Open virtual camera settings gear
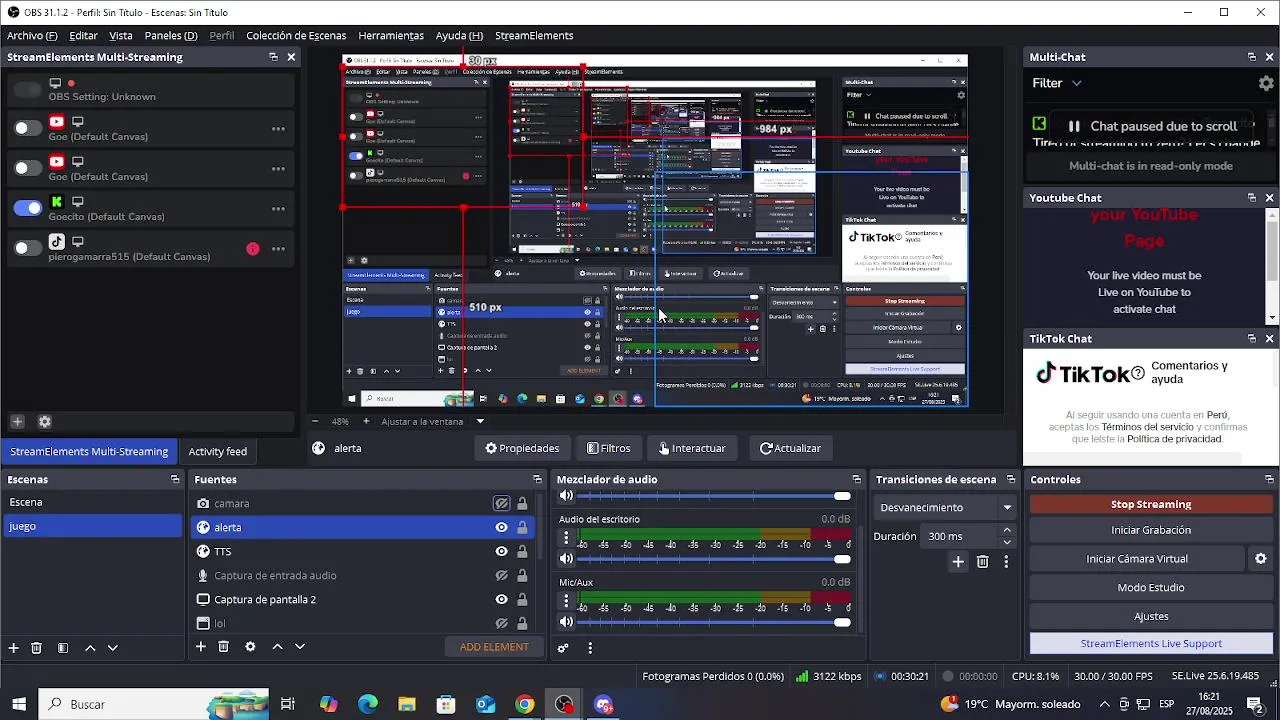The height and width of the screenshot is (720, 1280). 1260,559
